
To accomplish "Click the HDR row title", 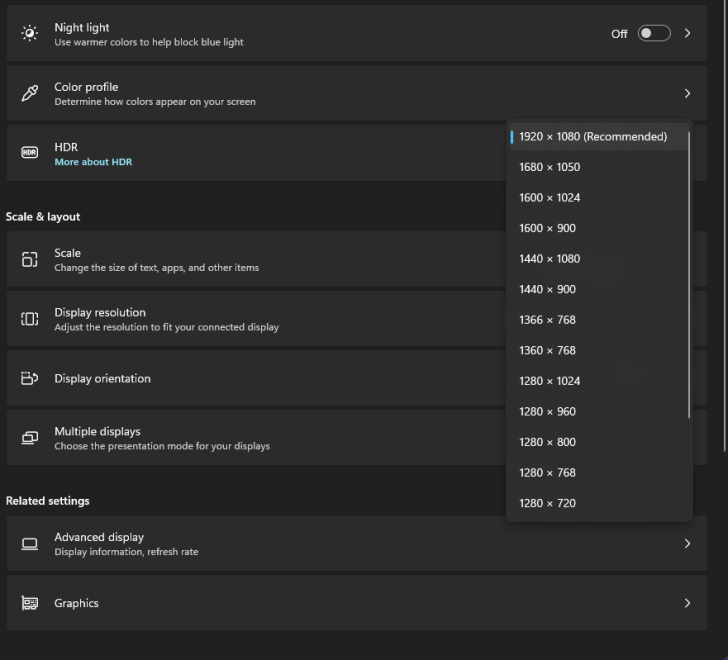I will pos(66,147).
